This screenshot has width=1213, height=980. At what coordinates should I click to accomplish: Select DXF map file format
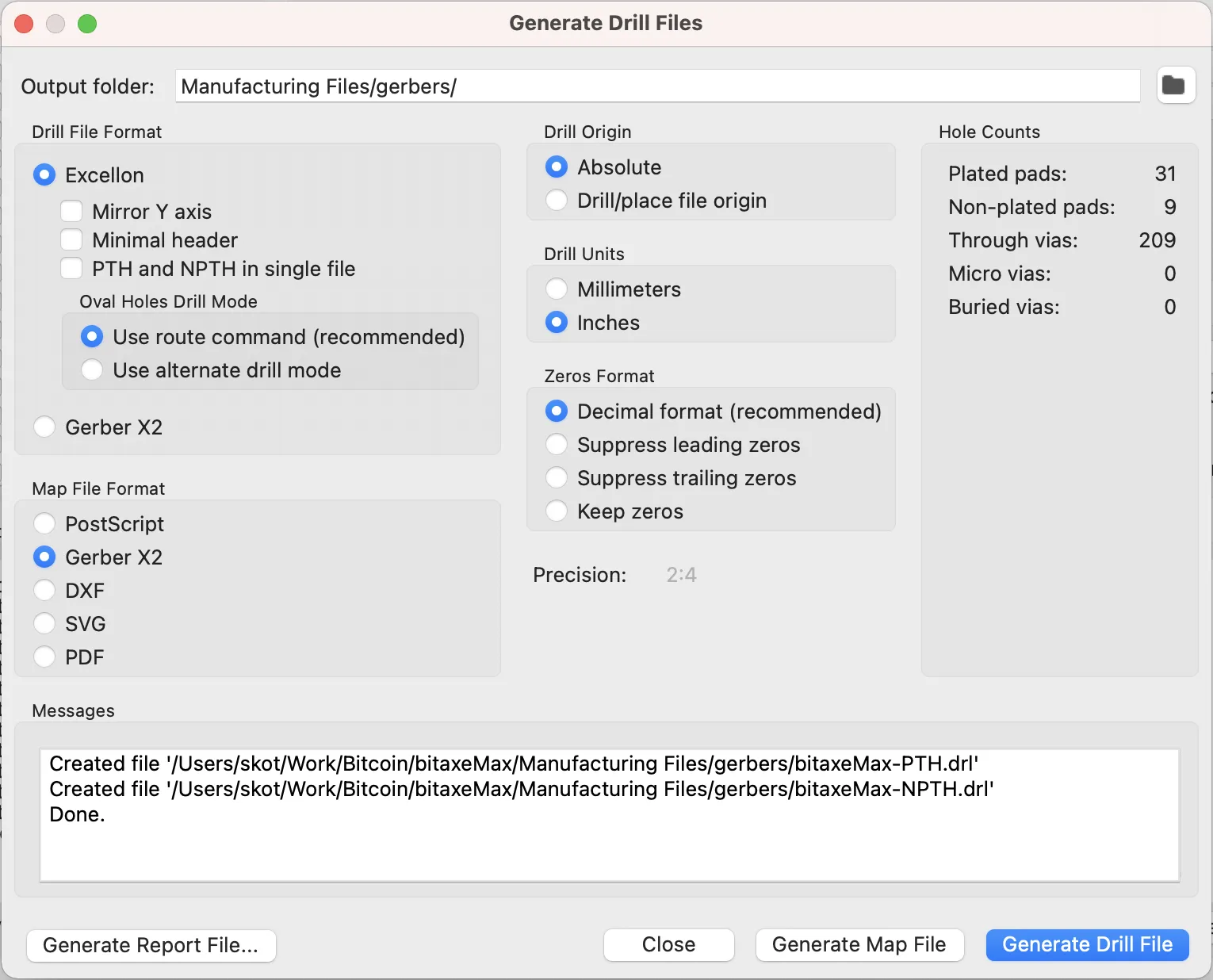(x=44, y=590)
